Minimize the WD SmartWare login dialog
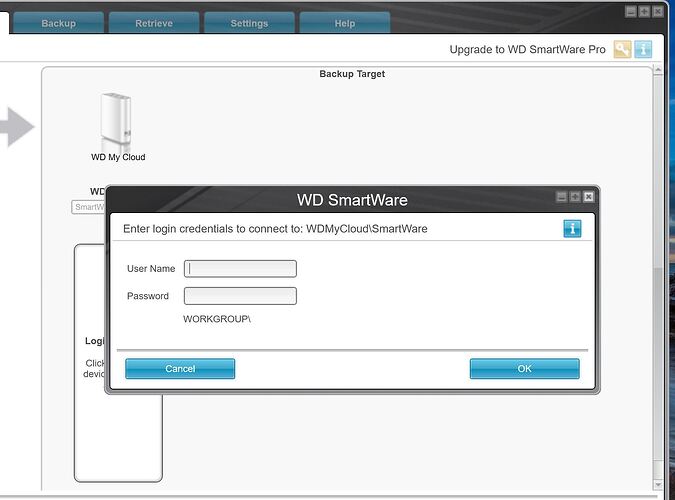The height and width of the screenshot is (500, 675). tap(561, 197)
